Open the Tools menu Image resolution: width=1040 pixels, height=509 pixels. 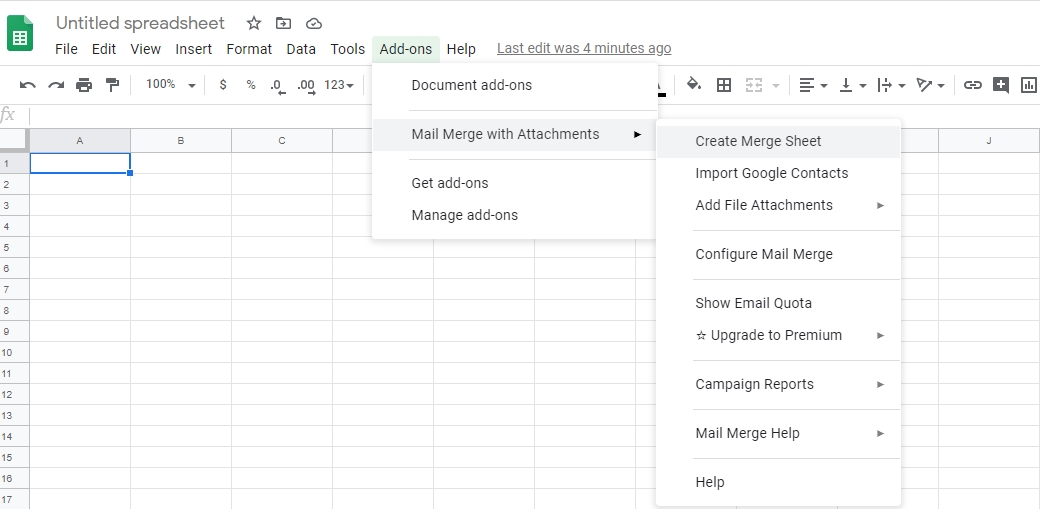point(348,49)
